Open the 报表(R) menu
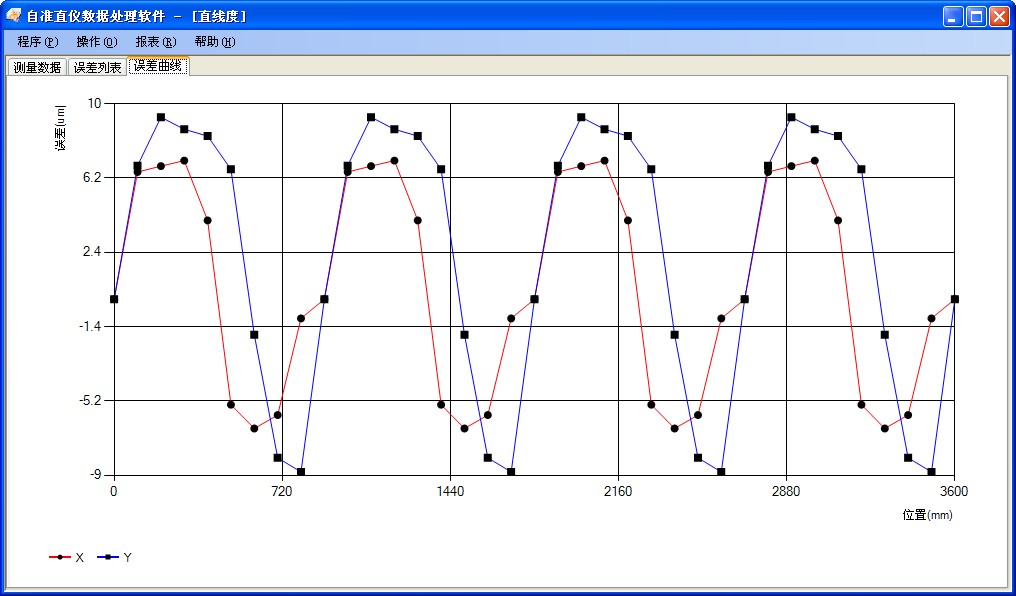 coord(155,42)
